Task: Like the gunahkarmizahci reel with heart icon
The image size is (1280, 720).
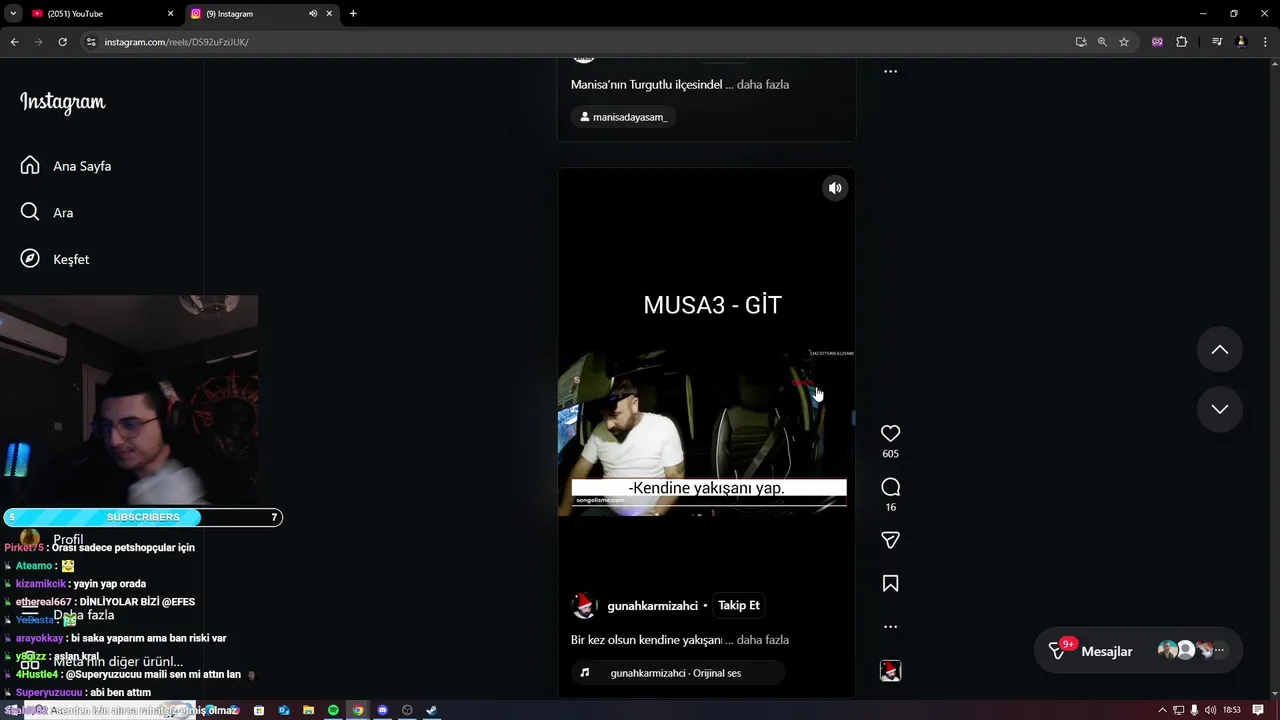Action: click(890, 433)
